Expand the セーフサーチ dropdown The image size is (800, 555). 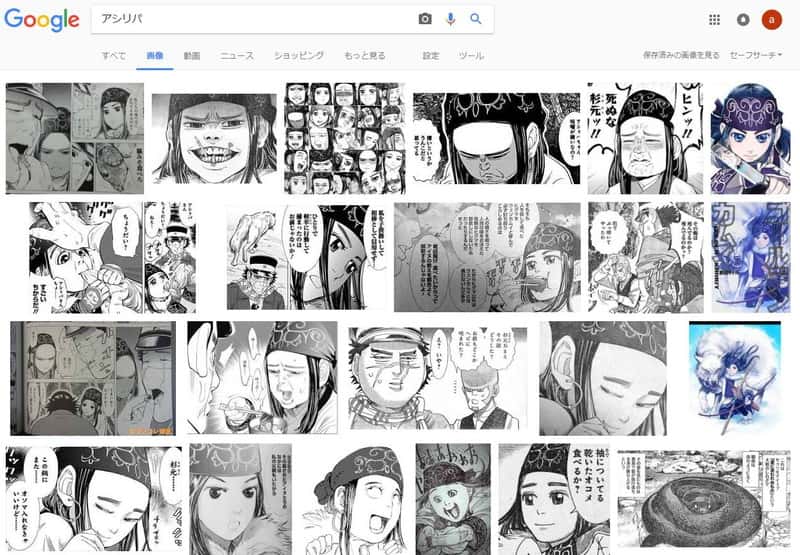pyautogui.click(x=756, y=55)
